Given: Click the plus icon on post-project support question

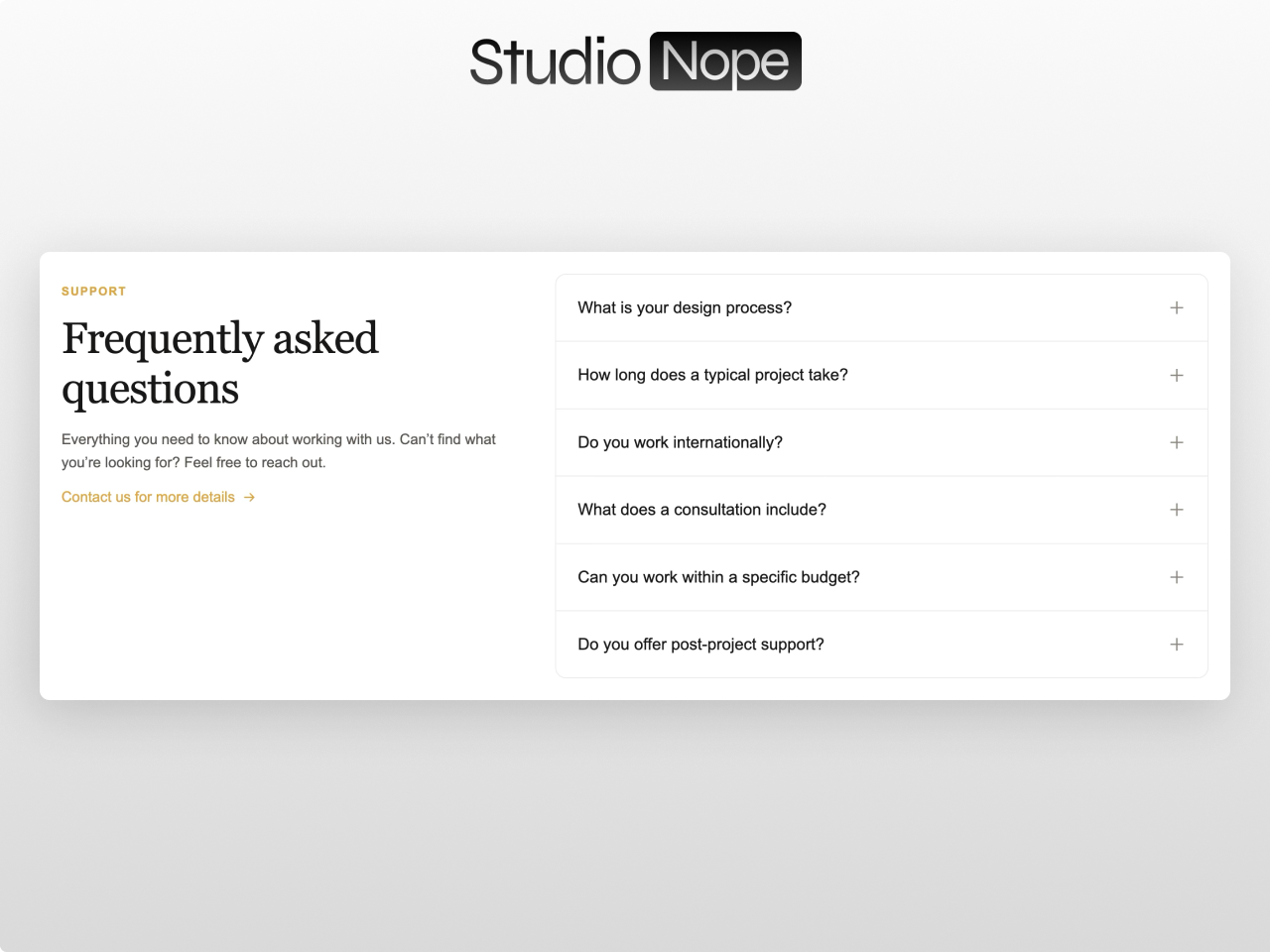Looking at the screenshot, I should point(1177,644).
